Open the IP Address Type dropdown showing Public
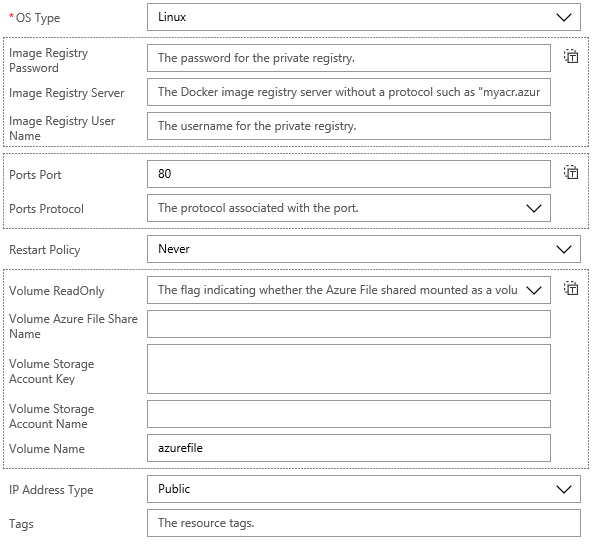596x546 pixels. coord(364,489)
